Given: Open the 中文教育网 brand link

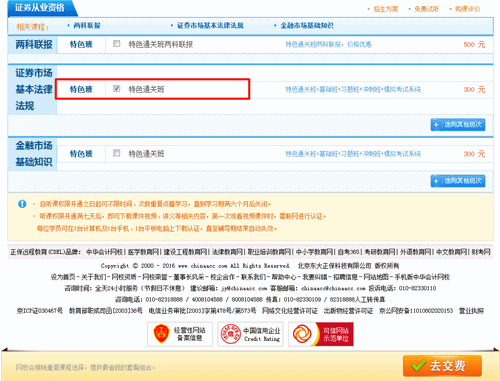Looking at the screenshot, I should click(452, 252).
